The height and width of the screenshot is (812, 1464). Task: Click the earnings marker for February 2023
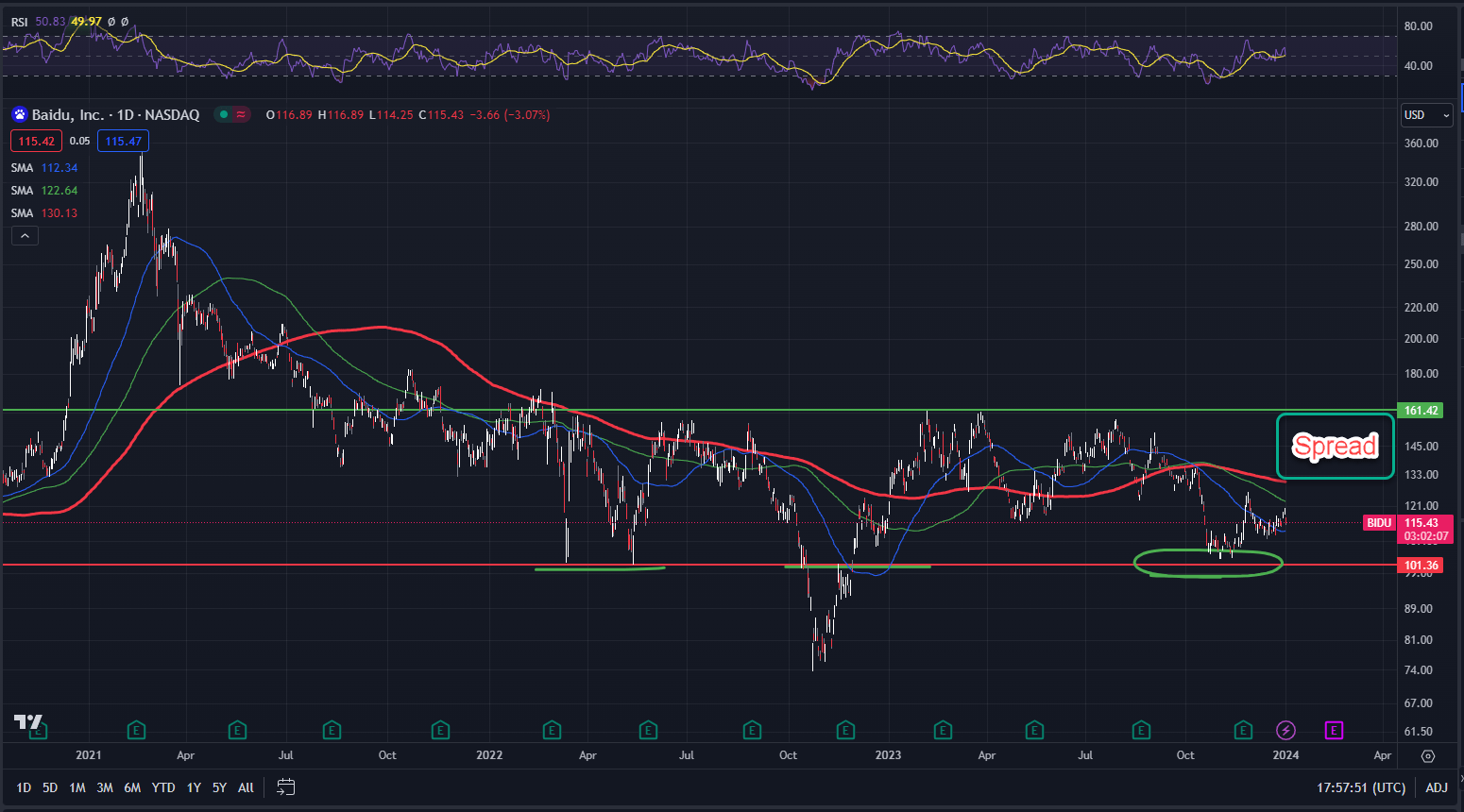(942, 730)
